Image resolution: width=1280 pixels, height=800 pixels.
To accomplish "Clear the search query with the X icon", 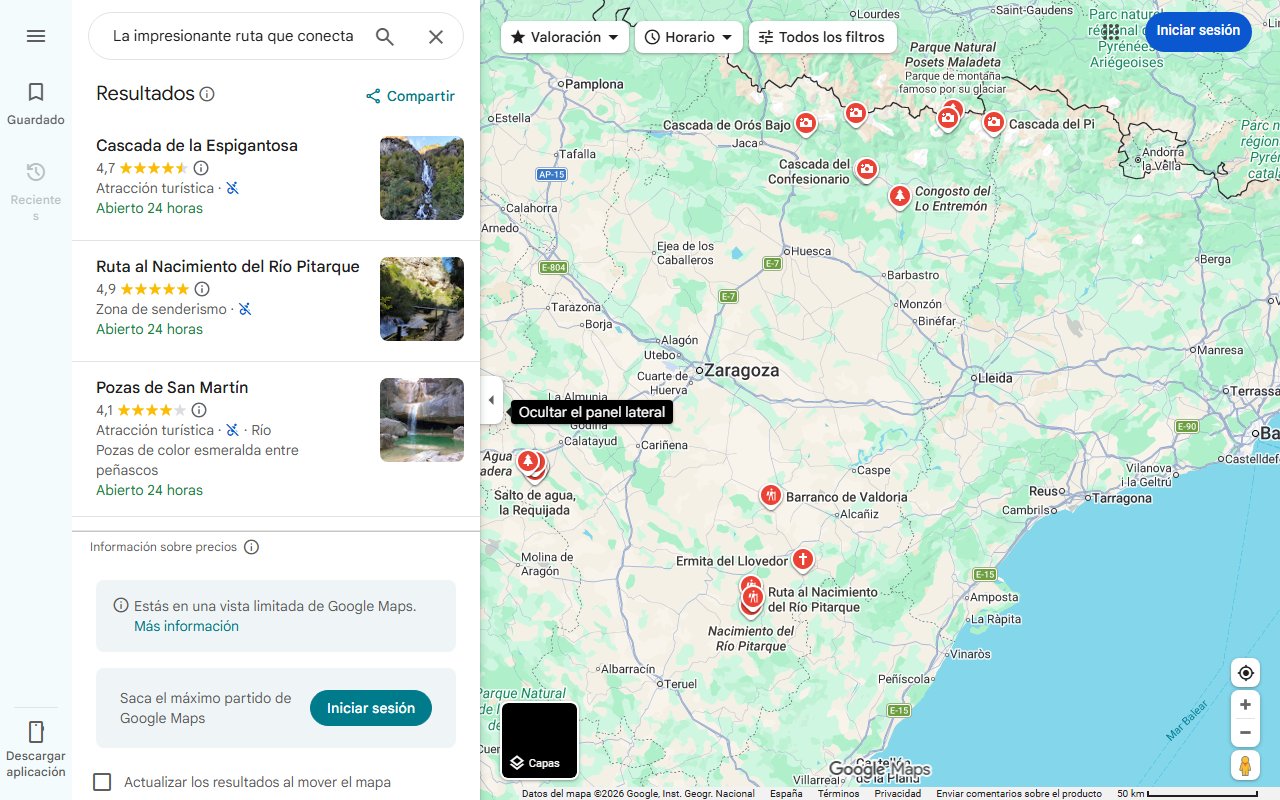I will click(x=436, y=36).
